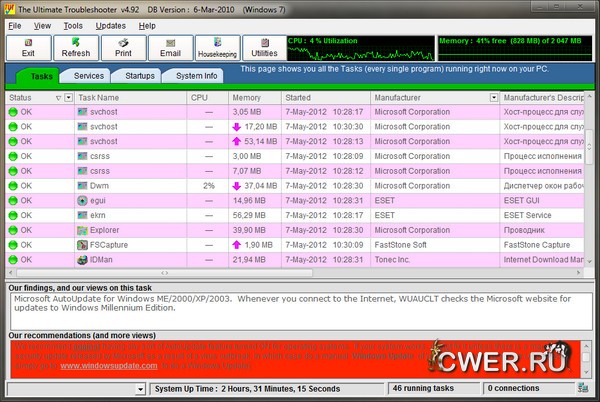Image resolution: width=600 pixels, height=402 pixels.
Task: Open the Tools menu
Action: (73, 24)
